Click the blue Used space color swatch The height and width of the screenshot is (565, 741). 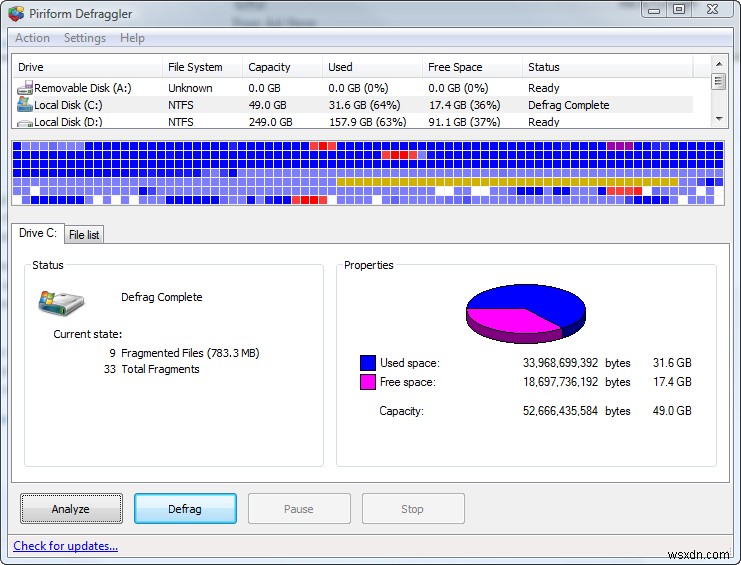[368, 363]
